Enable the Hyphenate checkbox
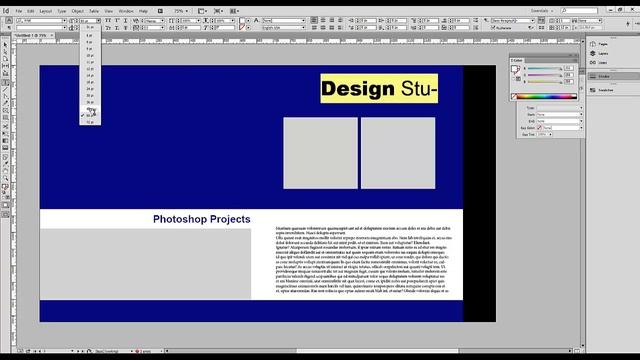The width and height of the screenshot is (640, 360). coord(493,28)
